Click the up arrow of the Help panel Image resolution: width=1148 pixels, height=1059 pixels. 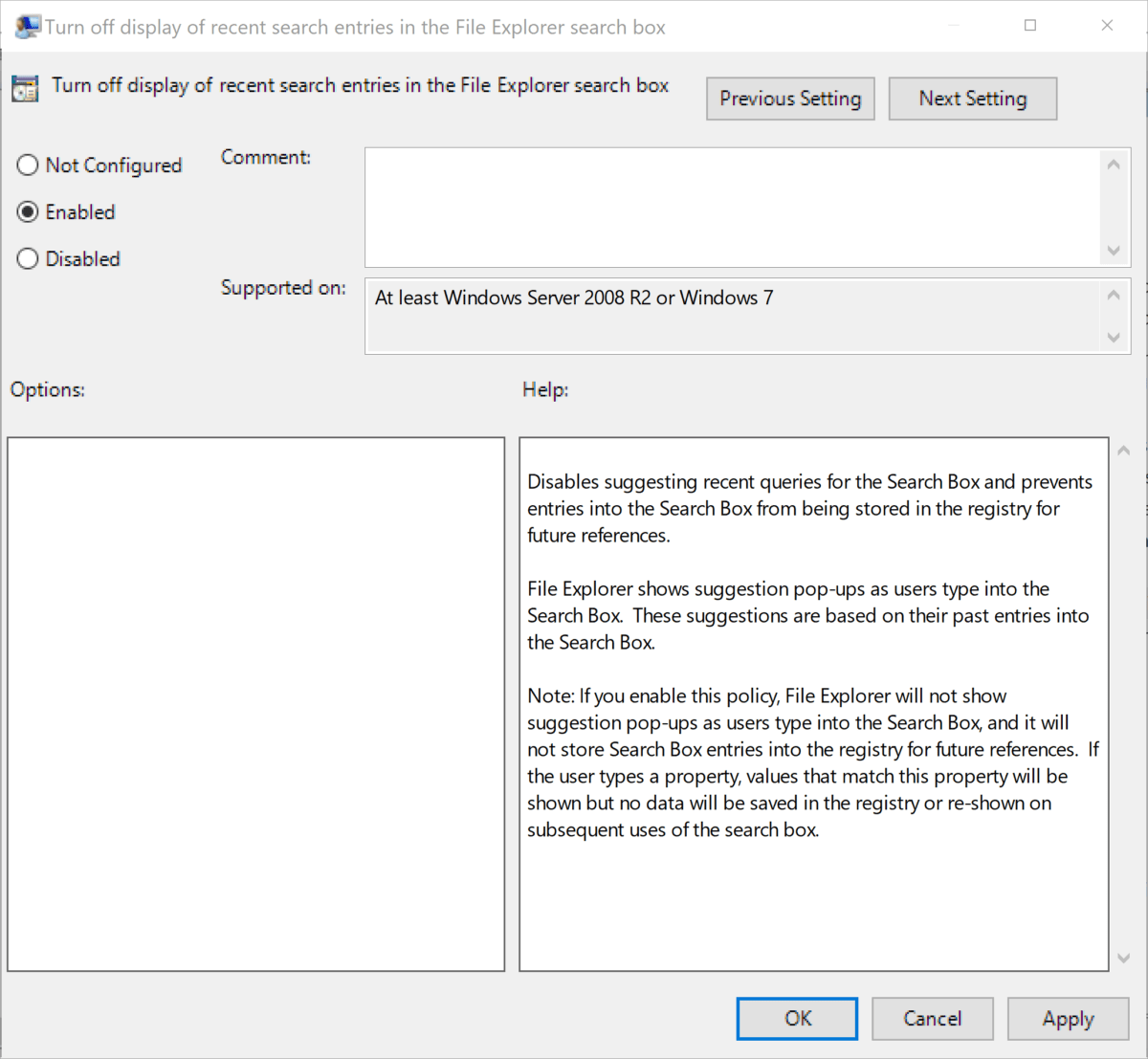click(x=1124, y=450)
